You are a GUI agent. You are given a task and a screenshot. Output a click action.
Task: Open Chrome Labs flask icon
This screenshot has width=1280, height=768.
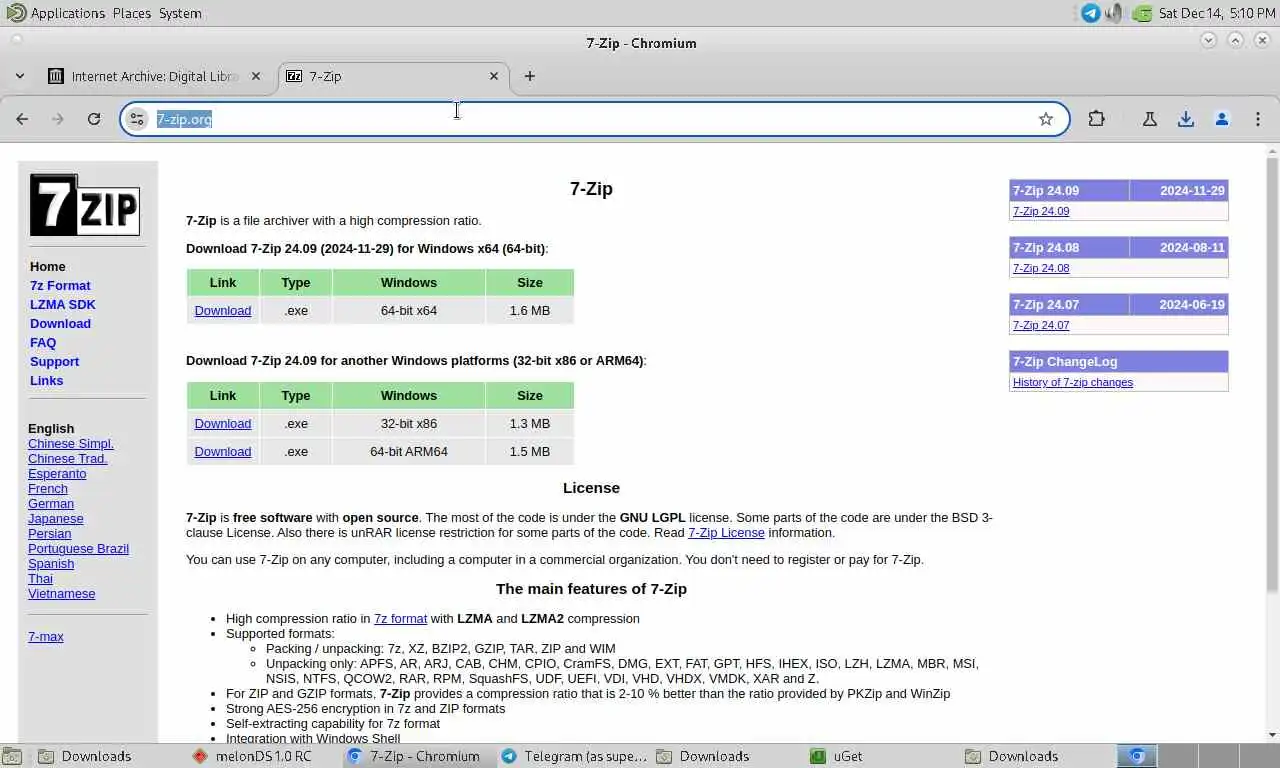(1150, 119)
